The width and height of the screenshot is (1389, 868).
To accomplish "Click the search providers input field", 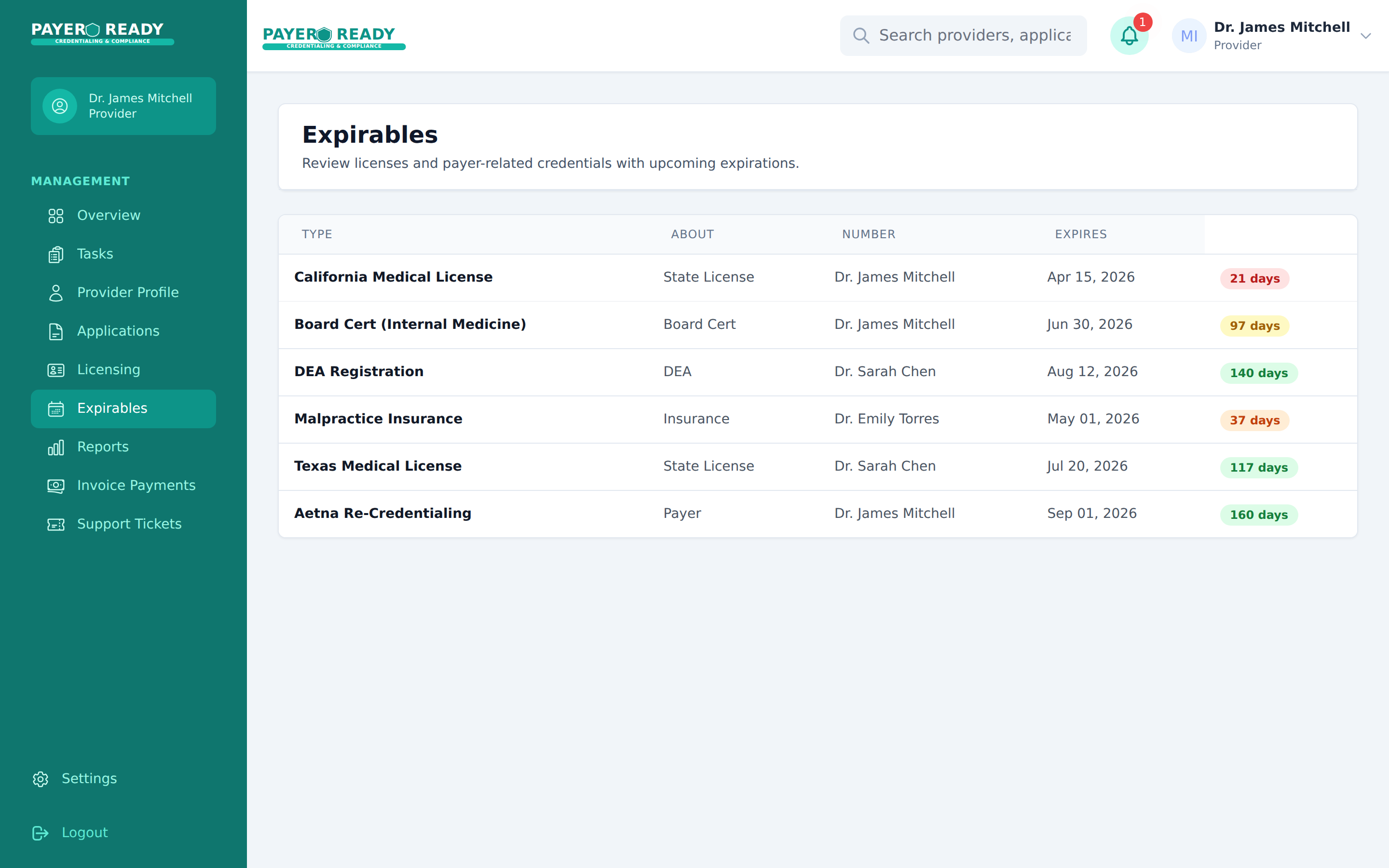I will [x=962, y=35].
